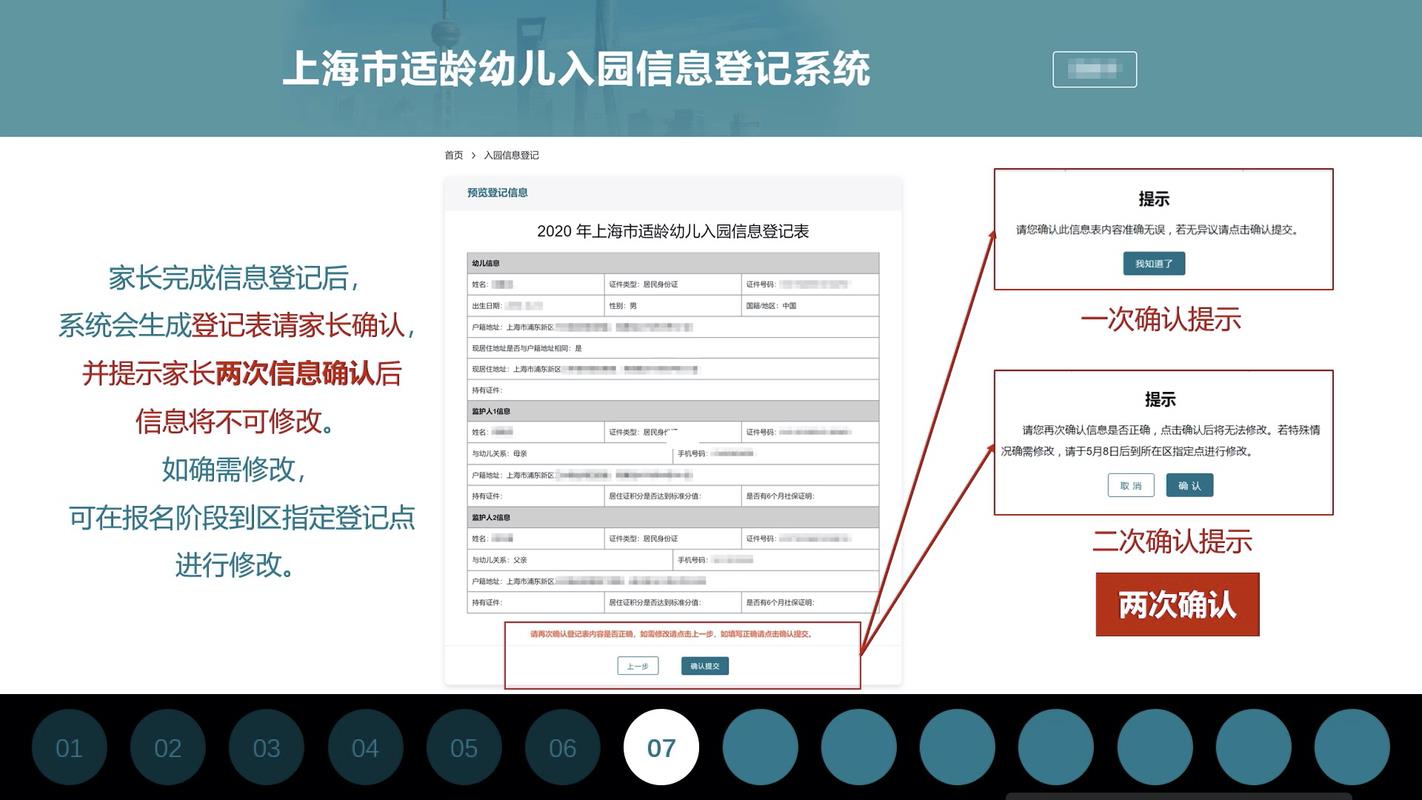
Task: Click the 确认提交 submit button
Action: 704,664
